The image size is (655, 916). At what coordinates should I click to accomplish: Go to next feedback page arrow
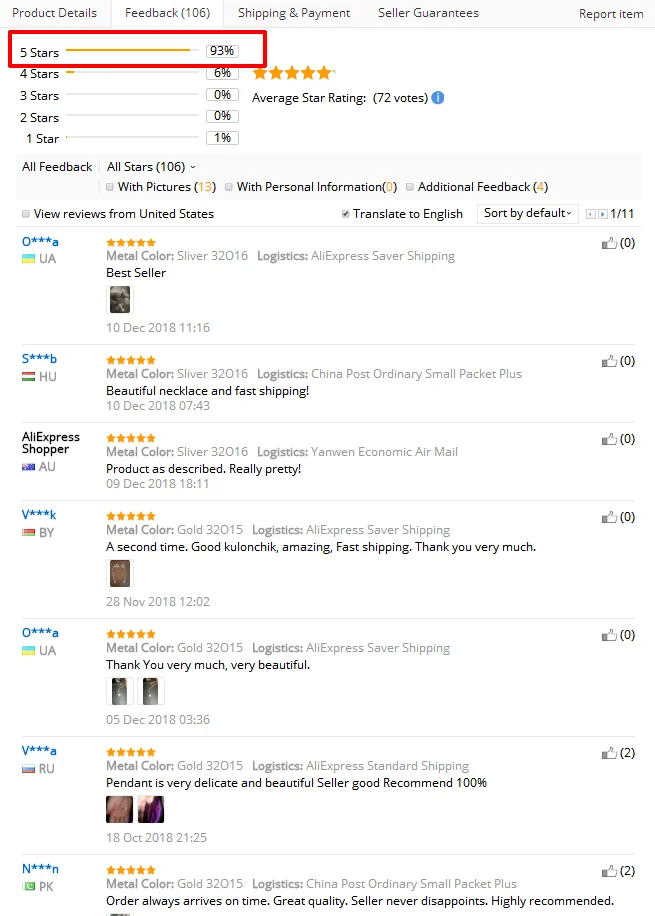(602, 214)
